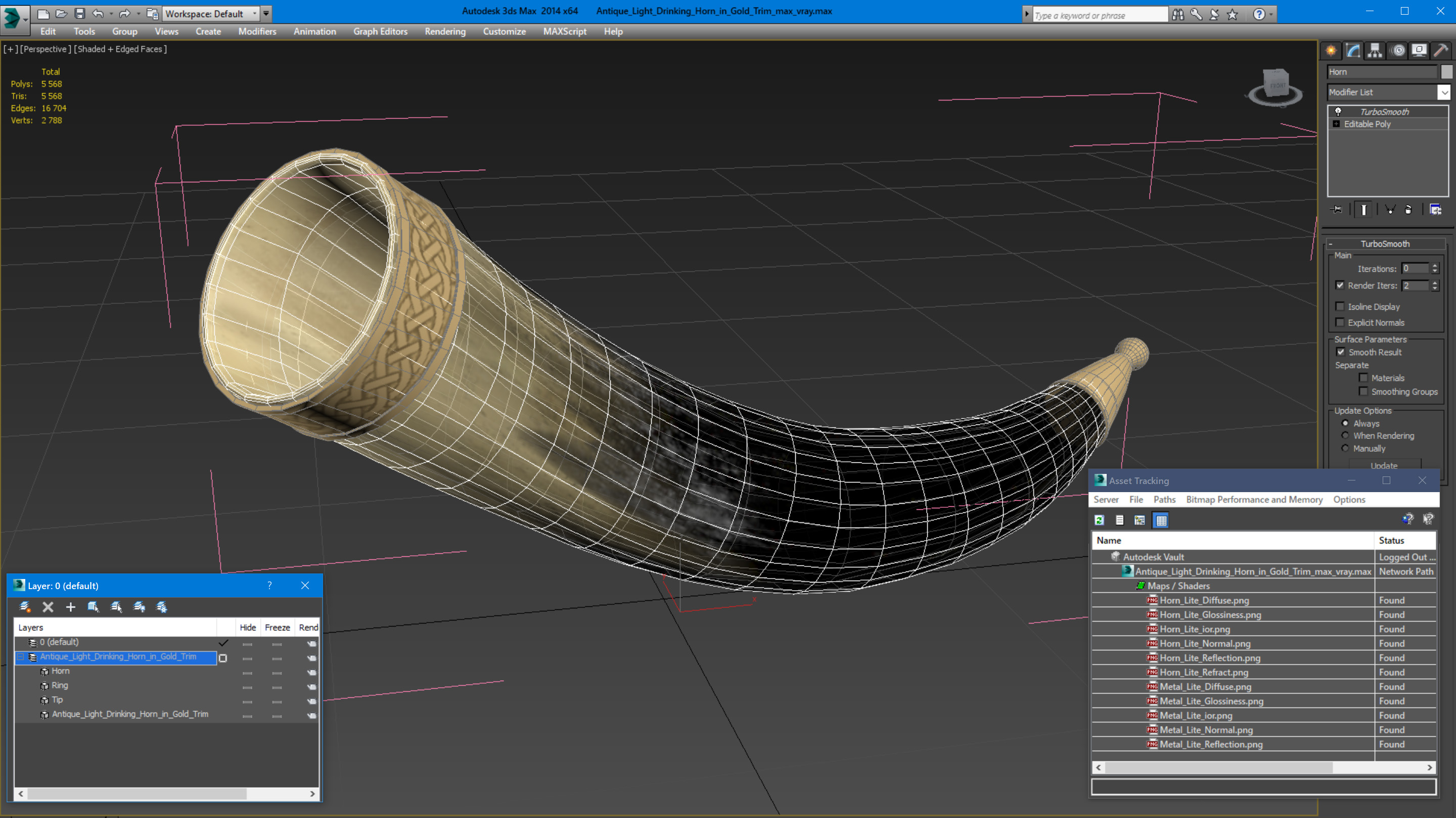Click the Open File icon

click(x=61, y=14)
